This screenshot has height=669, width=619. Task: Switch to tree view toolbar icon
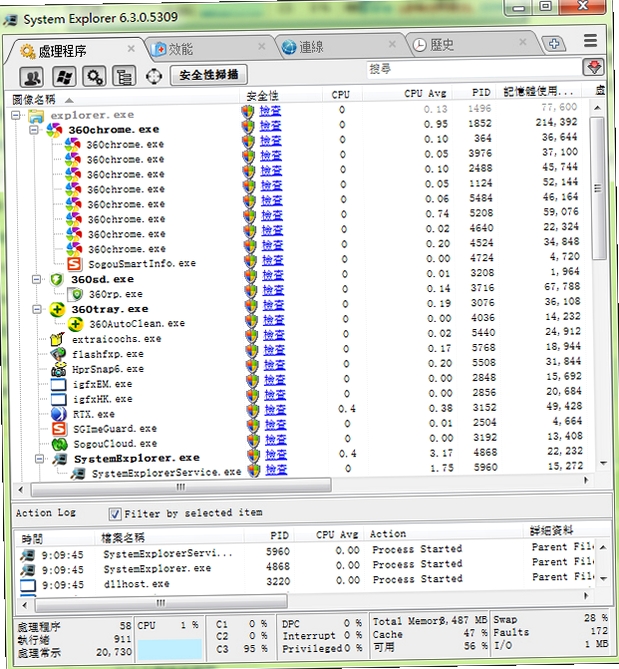[124, 77]
